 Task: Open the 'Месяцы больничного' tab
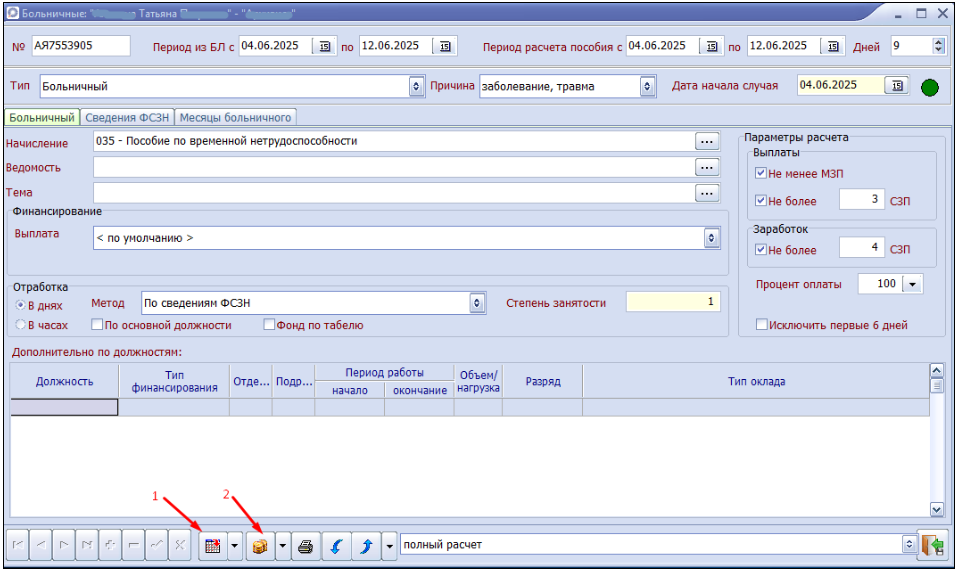click(x=236, y=118)
